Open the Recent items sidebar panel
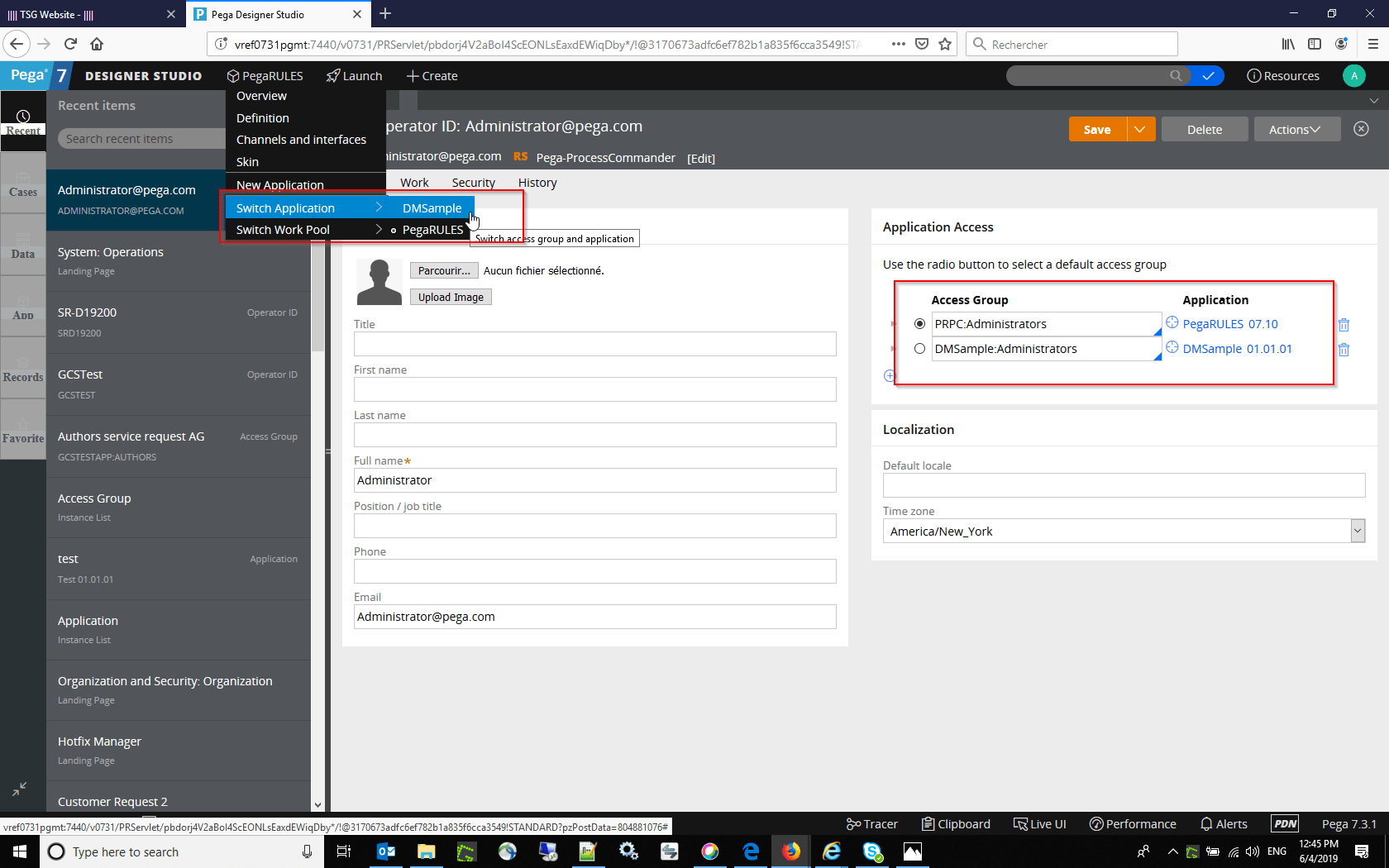Viewport: 1389px width, 868px height. pyautogui.click(x=23, y=122)
